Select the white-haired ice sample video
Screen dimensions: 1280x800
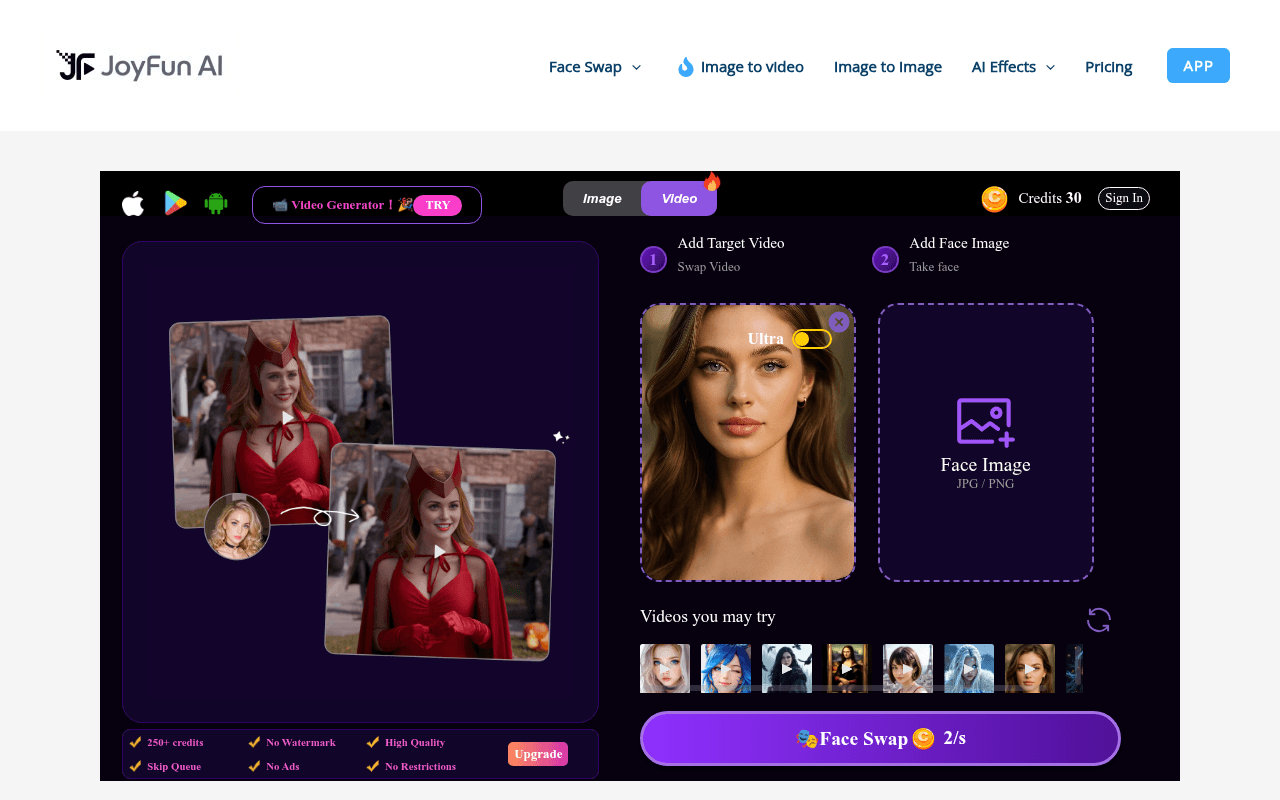click(x=969, y=668)
